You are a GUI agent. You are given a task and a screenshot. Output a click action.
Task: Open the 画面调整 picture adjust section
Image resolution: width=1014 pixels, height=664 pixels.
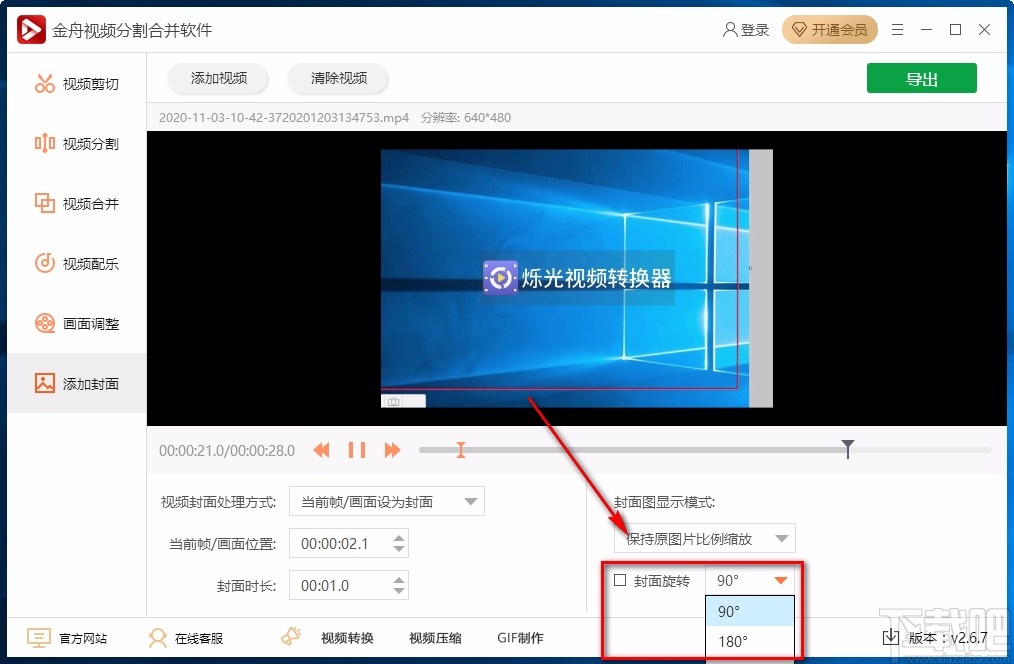[x=77, y=323]
